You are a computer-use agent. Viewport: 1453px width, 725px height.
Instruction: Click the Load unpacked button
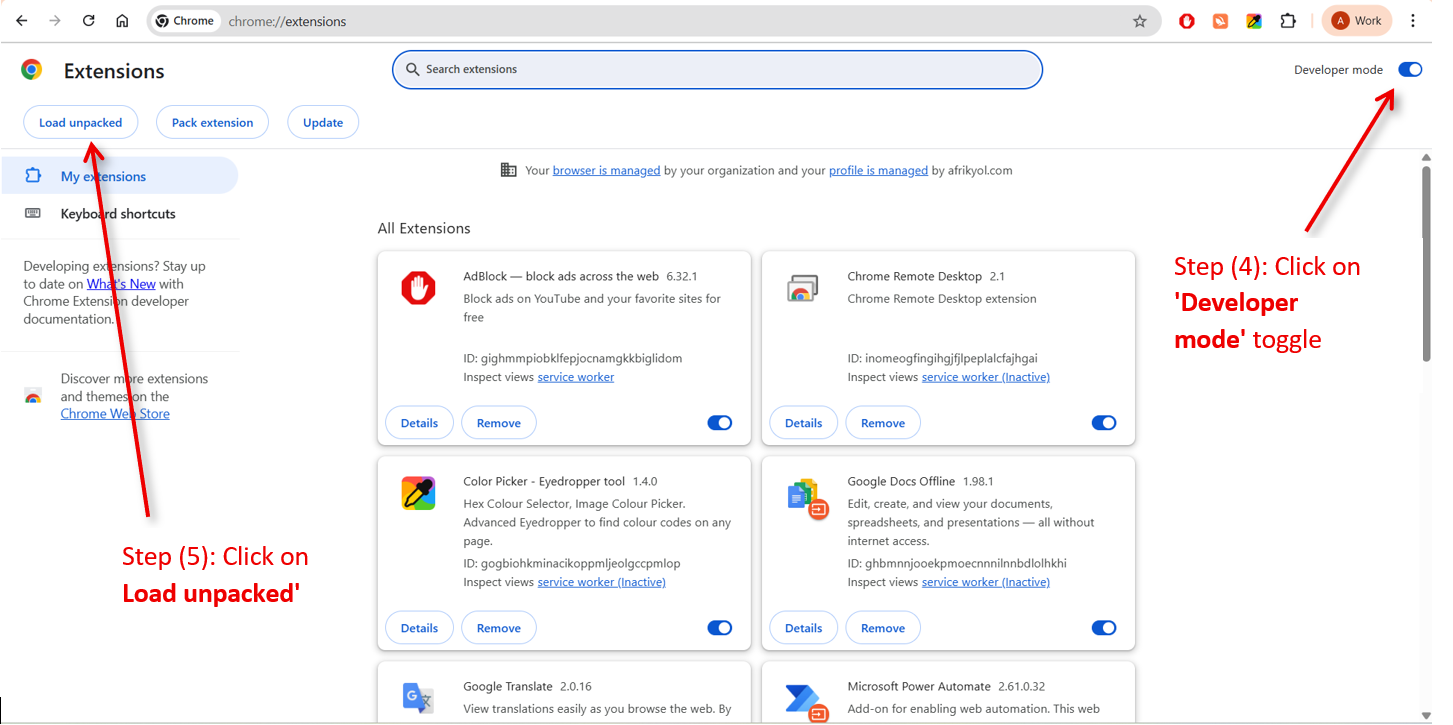80,123
